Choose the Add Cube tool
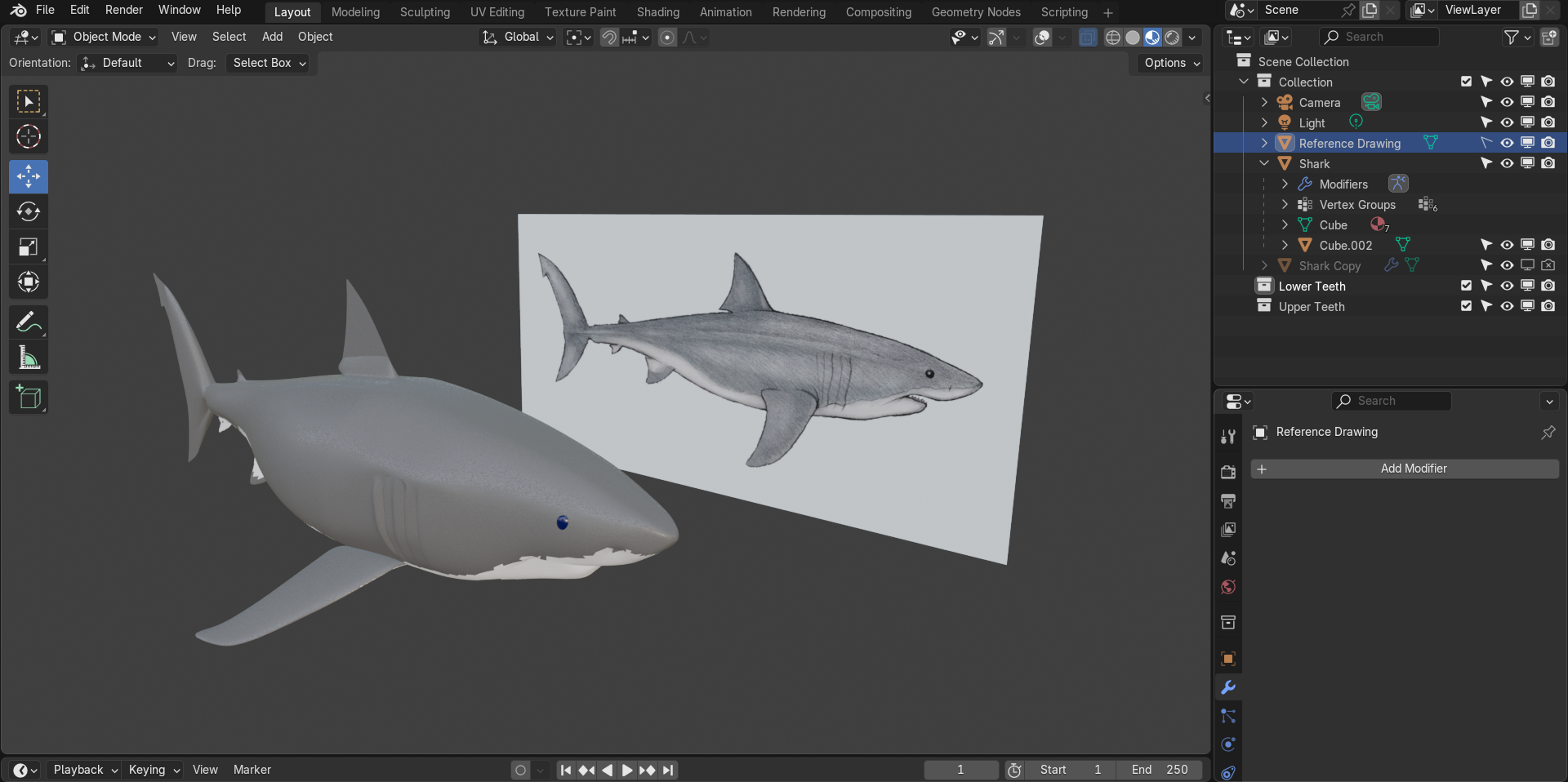 29,398
